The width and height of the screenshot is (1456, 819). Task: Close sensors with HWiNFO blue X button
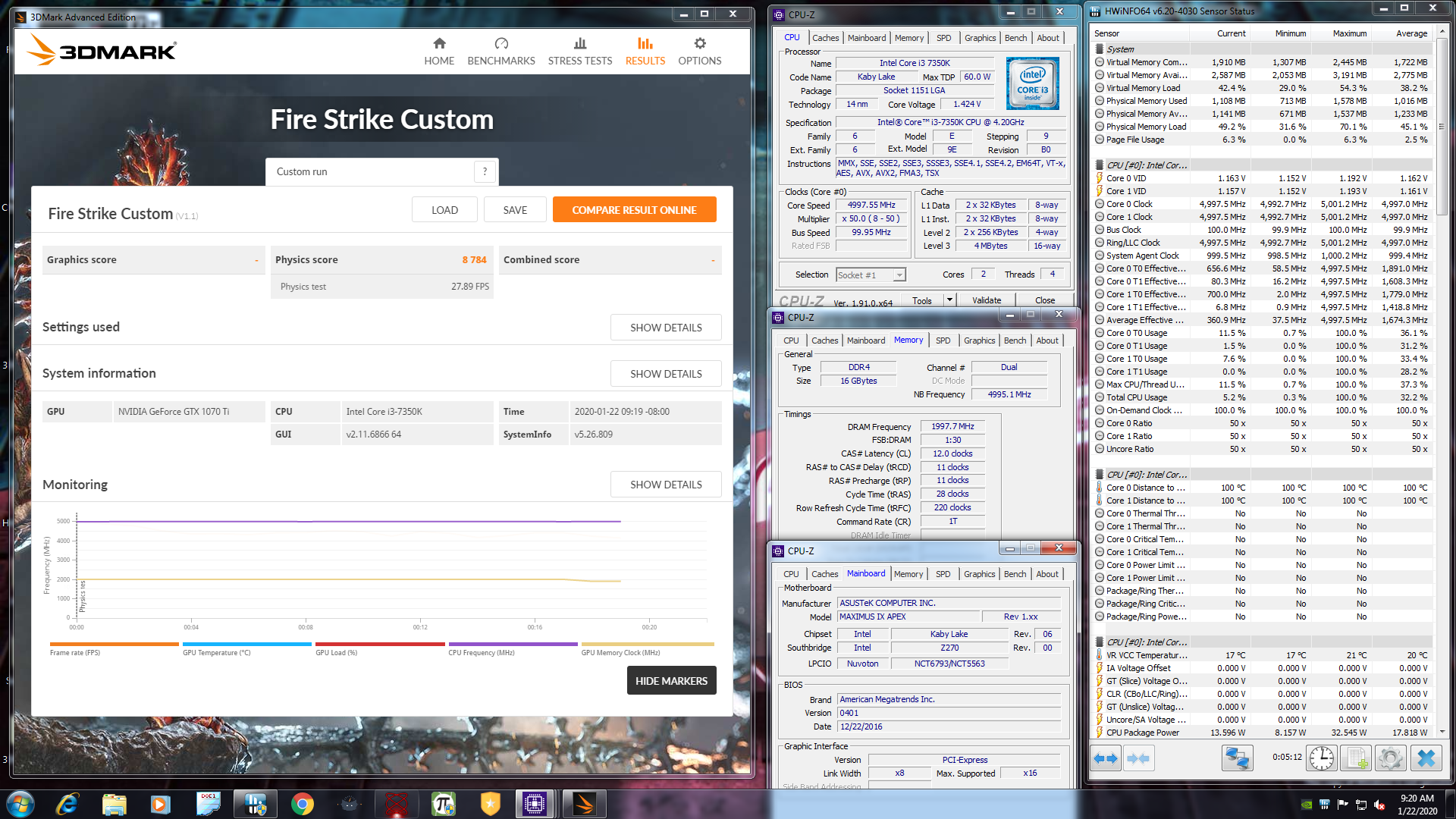[x=1426, y=758]
